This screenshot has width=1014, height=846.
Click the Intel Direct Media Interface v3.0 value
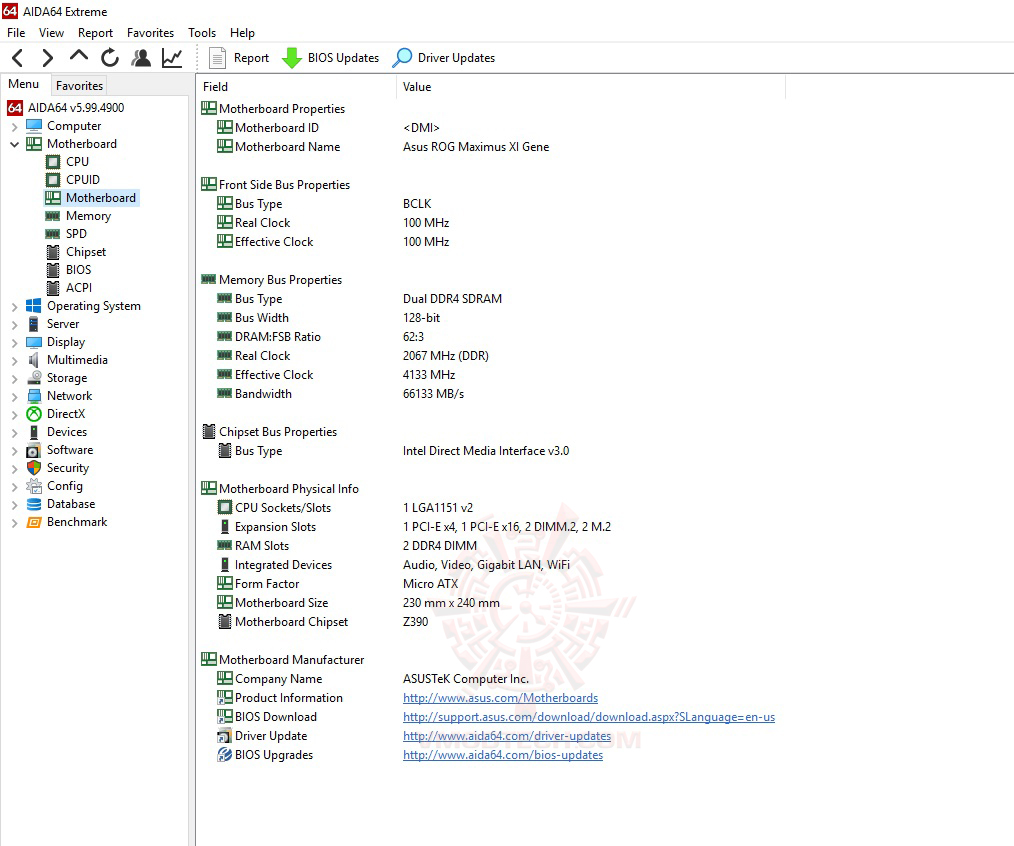486,451
